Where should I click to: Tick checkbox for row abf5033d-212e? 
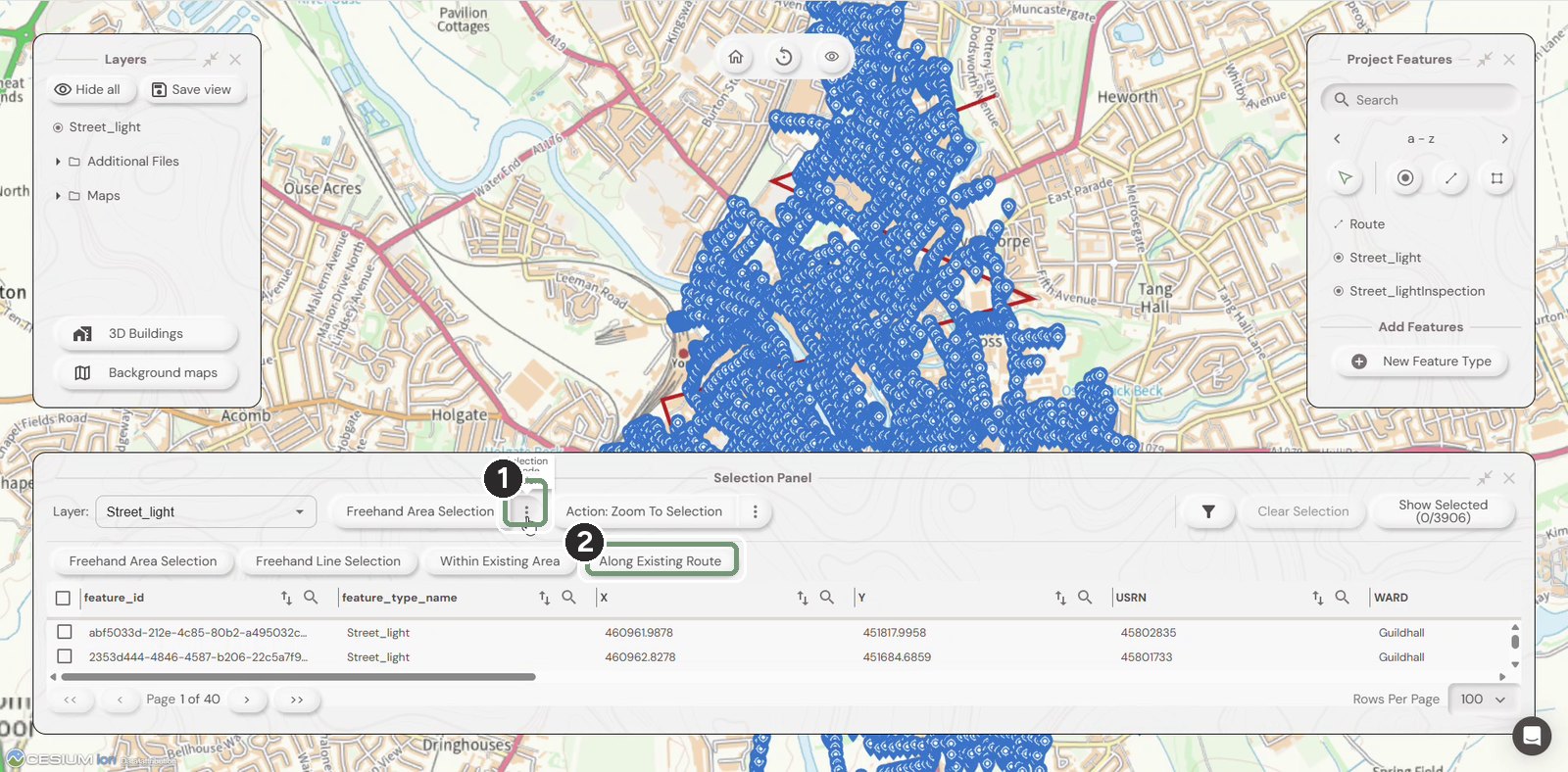click(65, 632)
